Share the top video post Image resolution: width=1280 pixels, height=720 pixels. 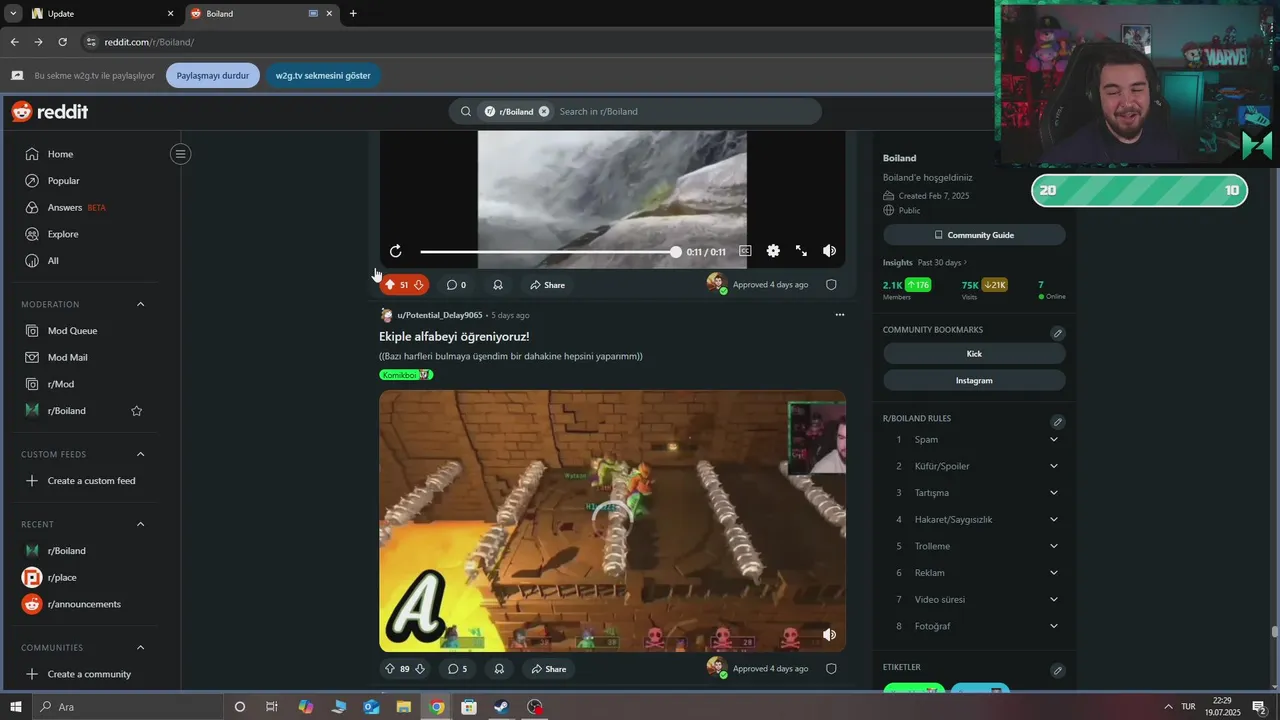point(548,285)
